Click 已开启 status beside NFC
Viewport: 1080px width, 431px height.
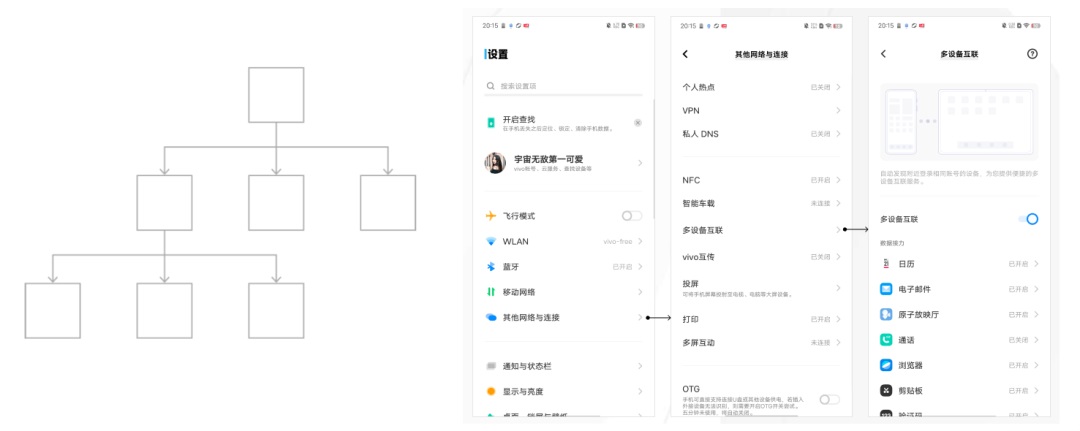click(820, 180)
